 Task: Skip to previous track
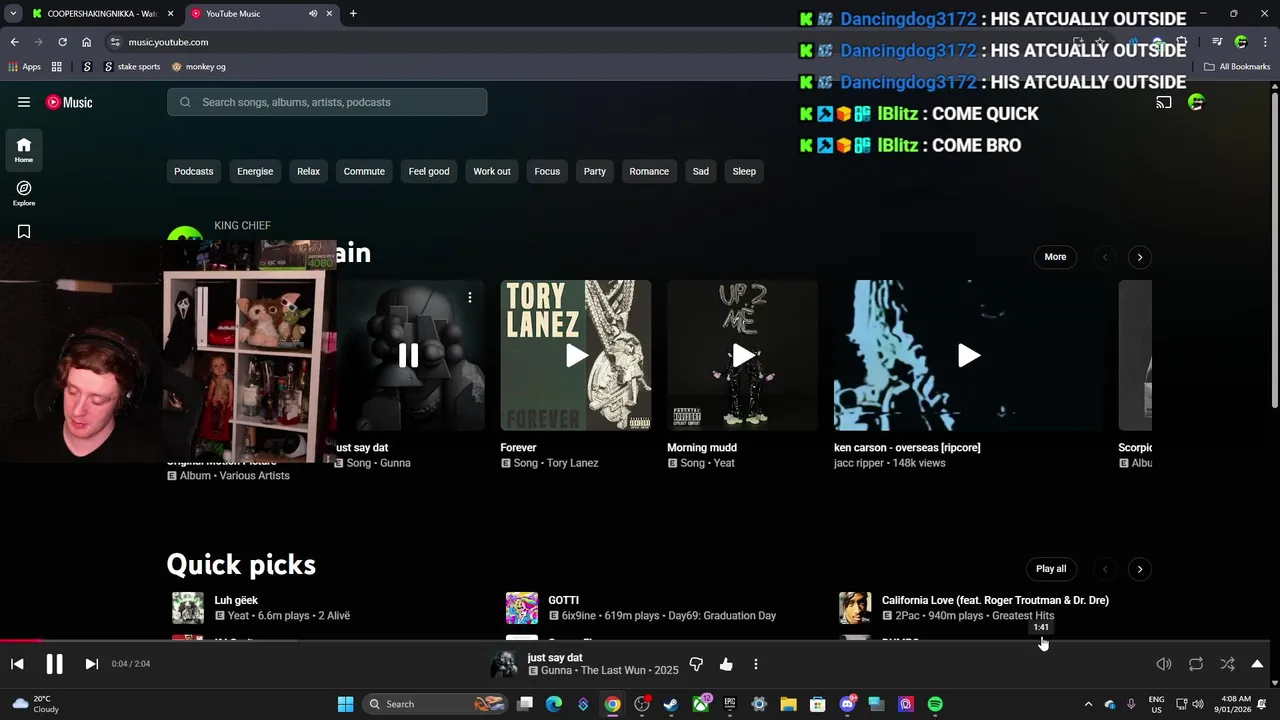tap(17, 664)
